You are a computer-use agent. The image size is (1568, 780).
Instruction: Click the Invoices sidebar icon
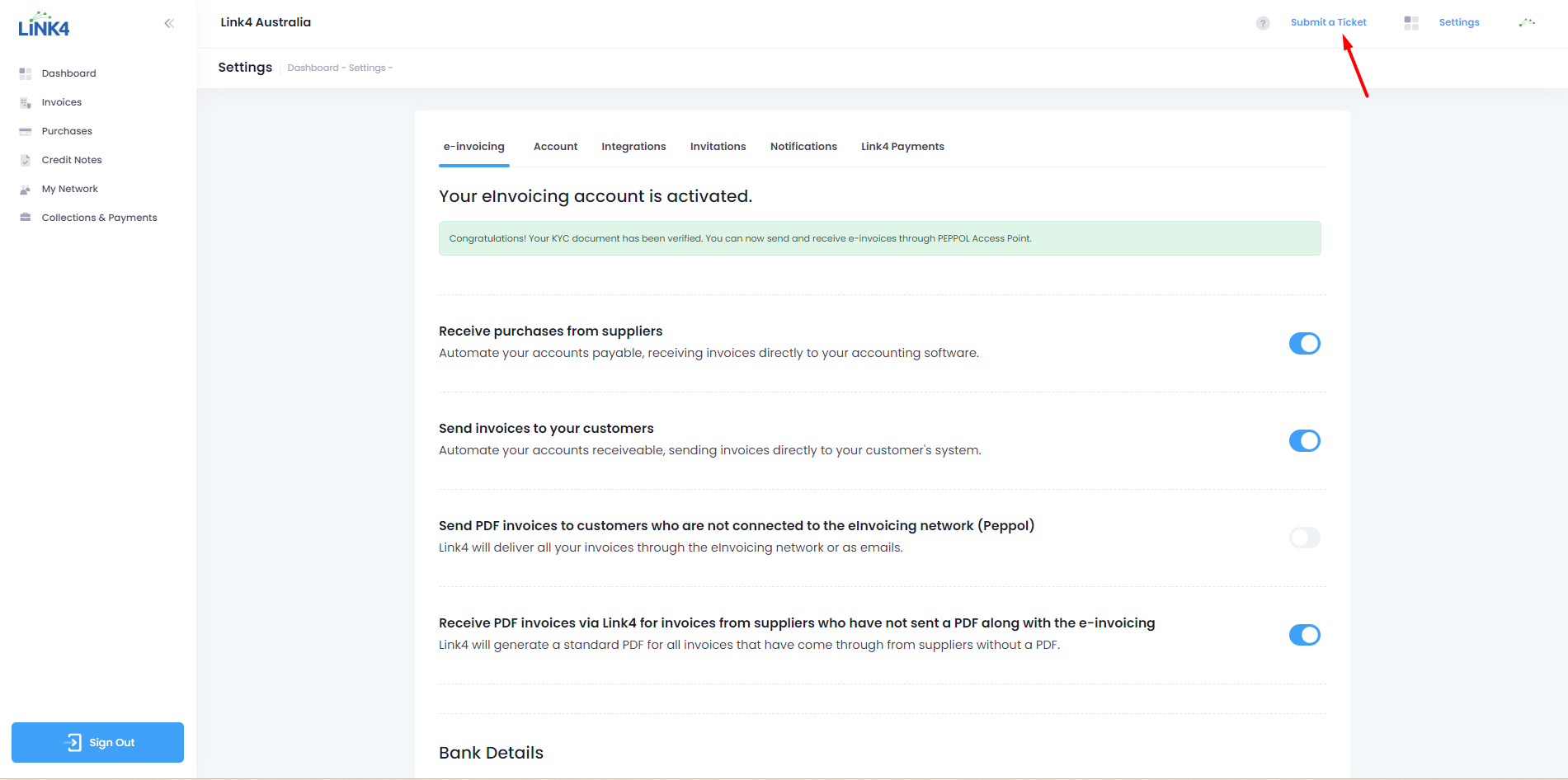click(26, 102)
